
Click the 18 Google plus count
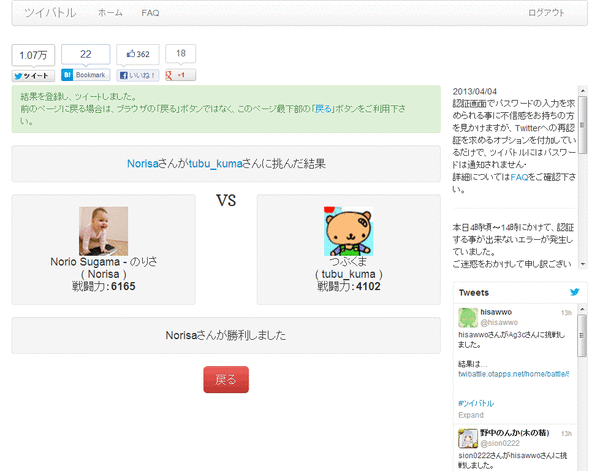[181, 54]
